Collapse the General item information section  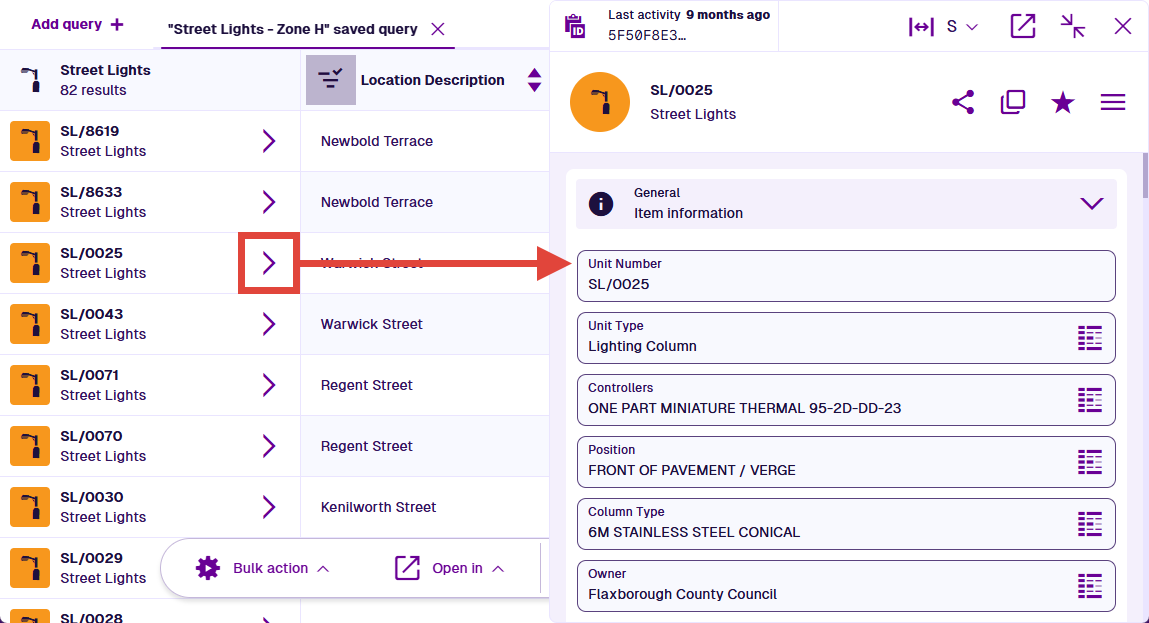[1091, 204]
